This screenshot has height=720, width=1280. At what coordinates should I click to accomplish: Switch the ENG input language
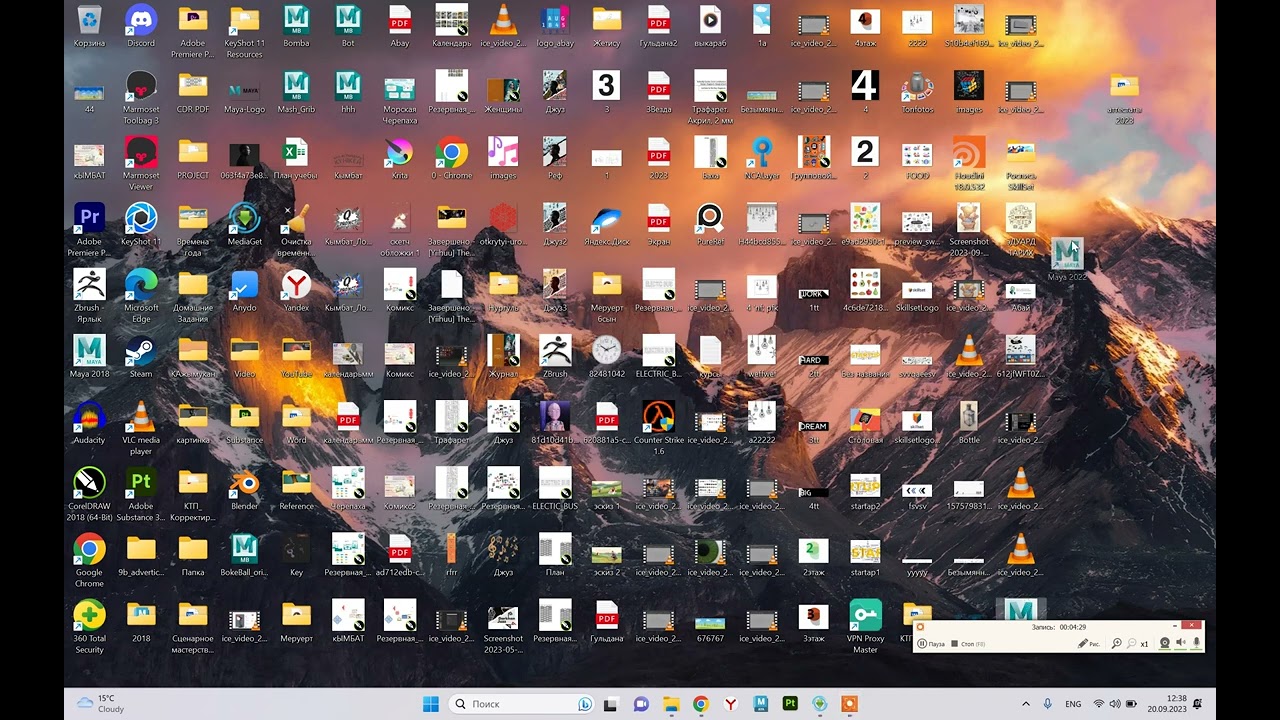click(1073, 704)
